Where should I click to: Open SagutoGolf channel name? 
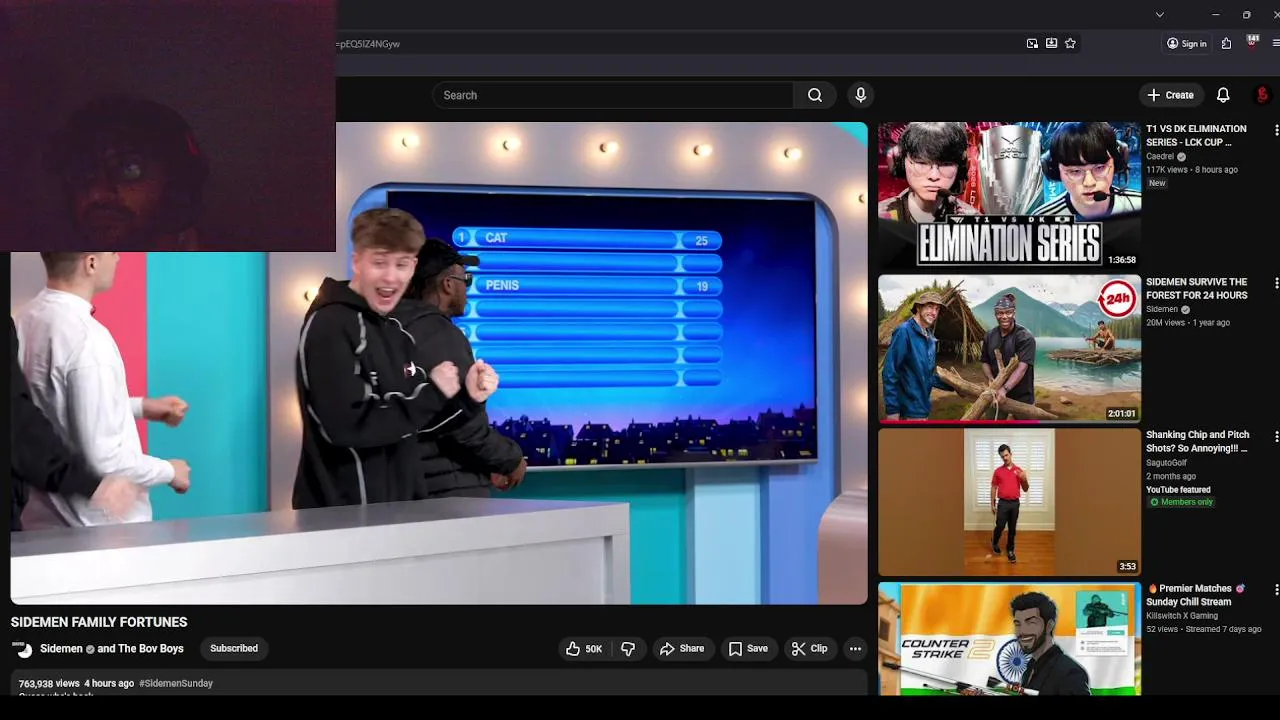pos(1166,463)
